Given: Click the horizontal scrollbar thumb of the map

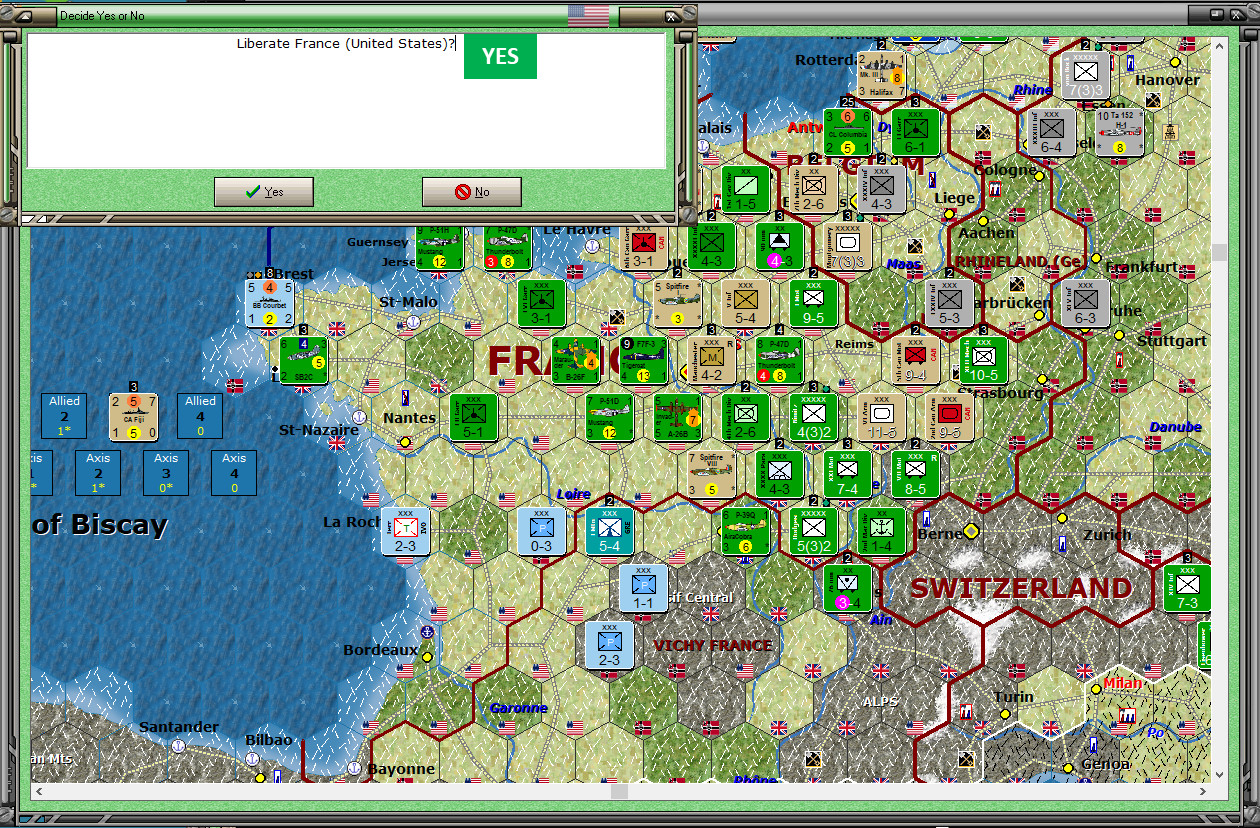Looking at the screenshot, I should (620, 791).
